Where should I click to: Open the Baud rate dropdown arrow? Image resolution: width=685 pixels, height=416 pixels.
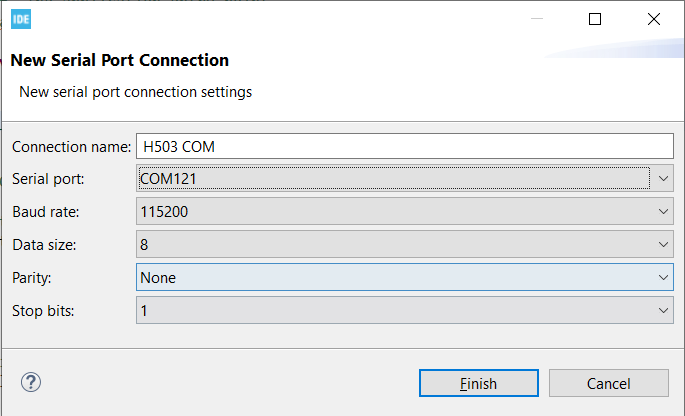(664, 212)
